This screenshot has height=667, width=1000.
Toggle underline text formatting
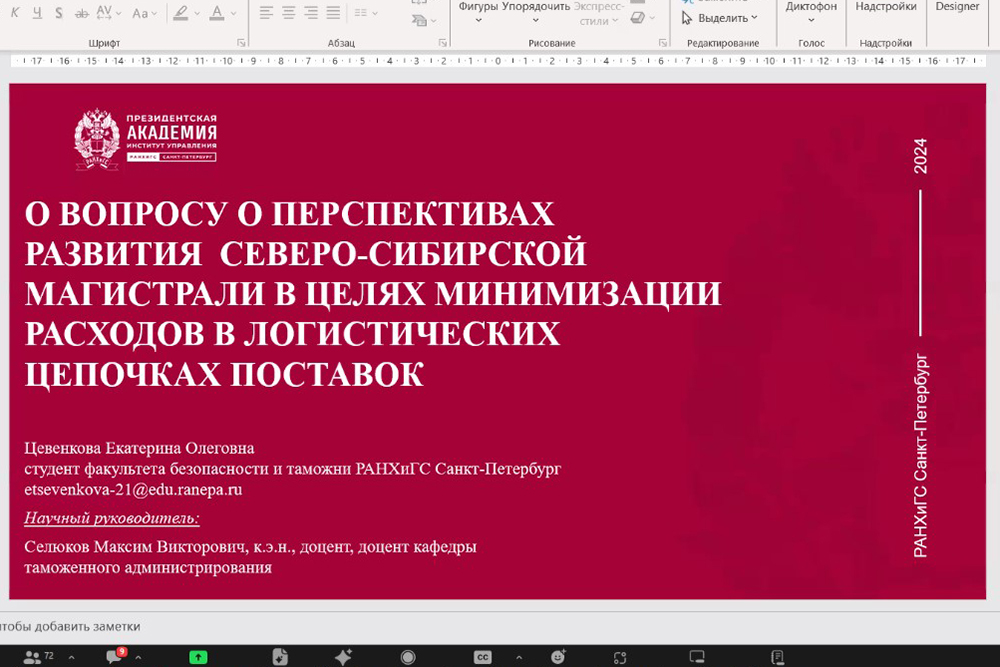point(37,13)
